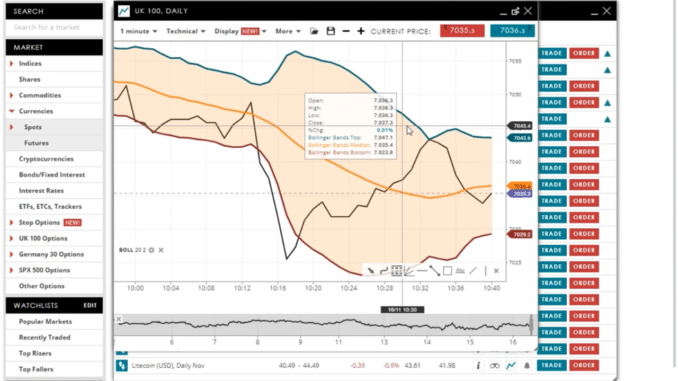
Task: Save chart using floppy disk icon
Action: tap(331, 31)
